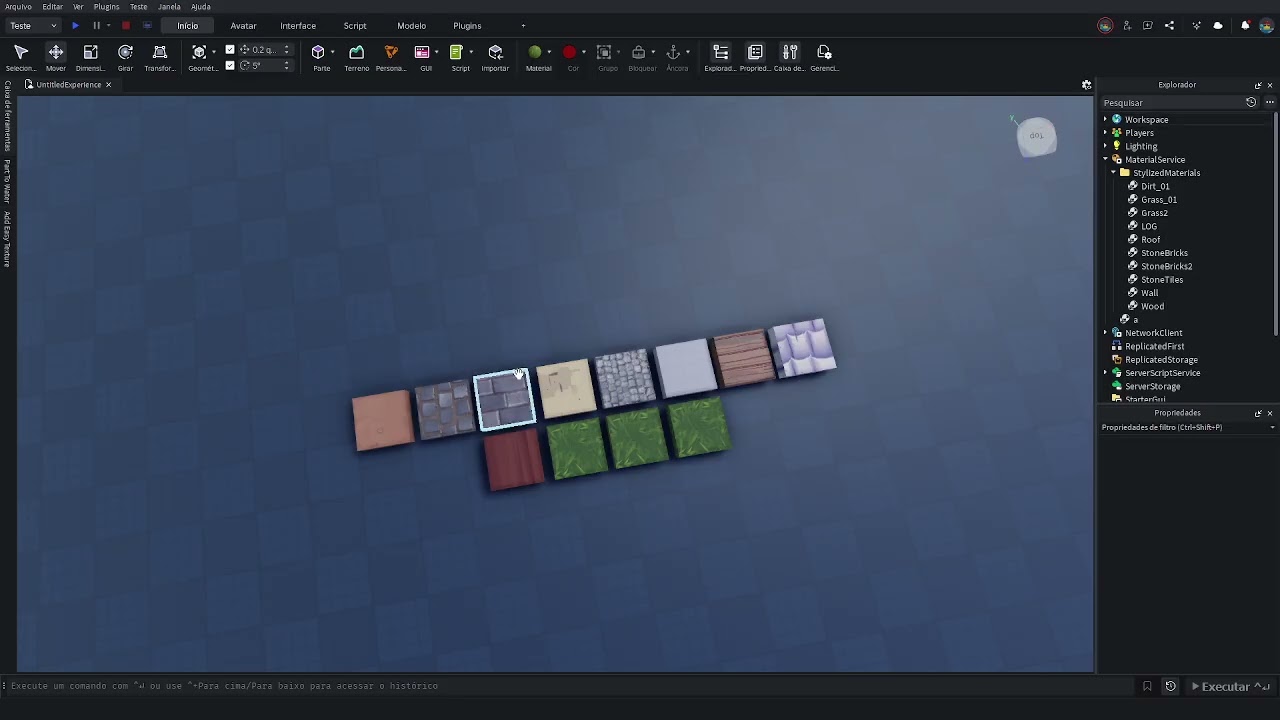
Task: Collapse the StylizedMaterials folder
Action: point(1113,172)
